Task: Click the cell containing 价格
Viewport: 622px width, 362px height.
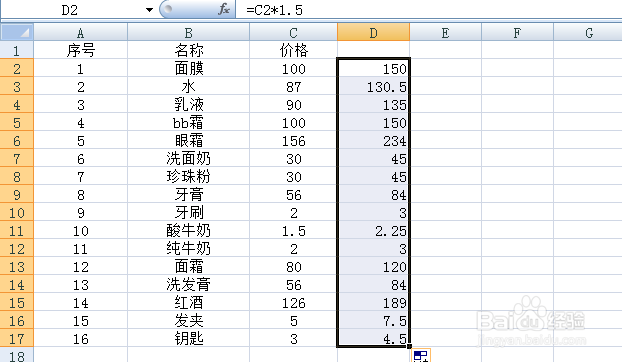Action: [x=294, y=50]
